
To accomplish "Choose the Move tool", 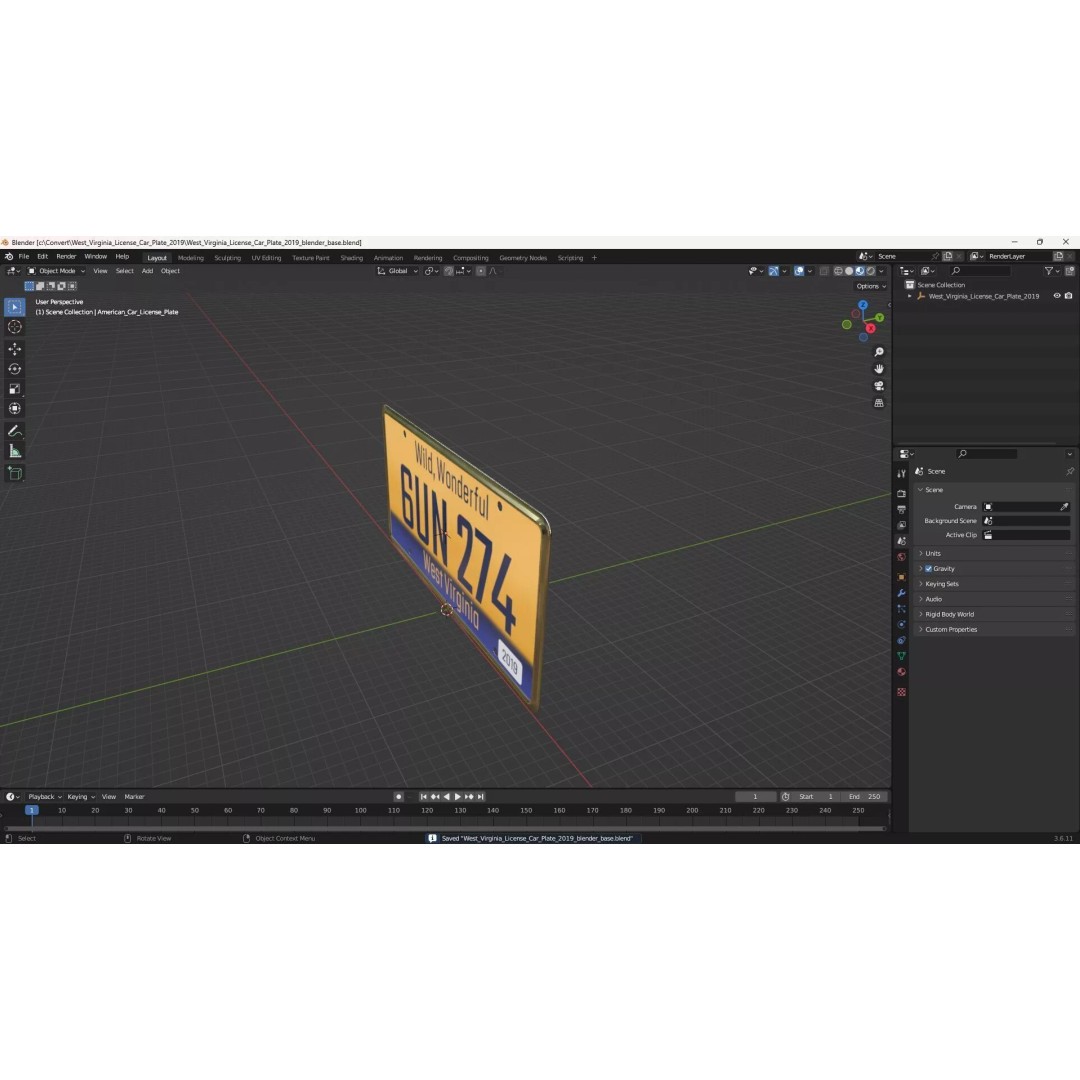I will point(14,349).
